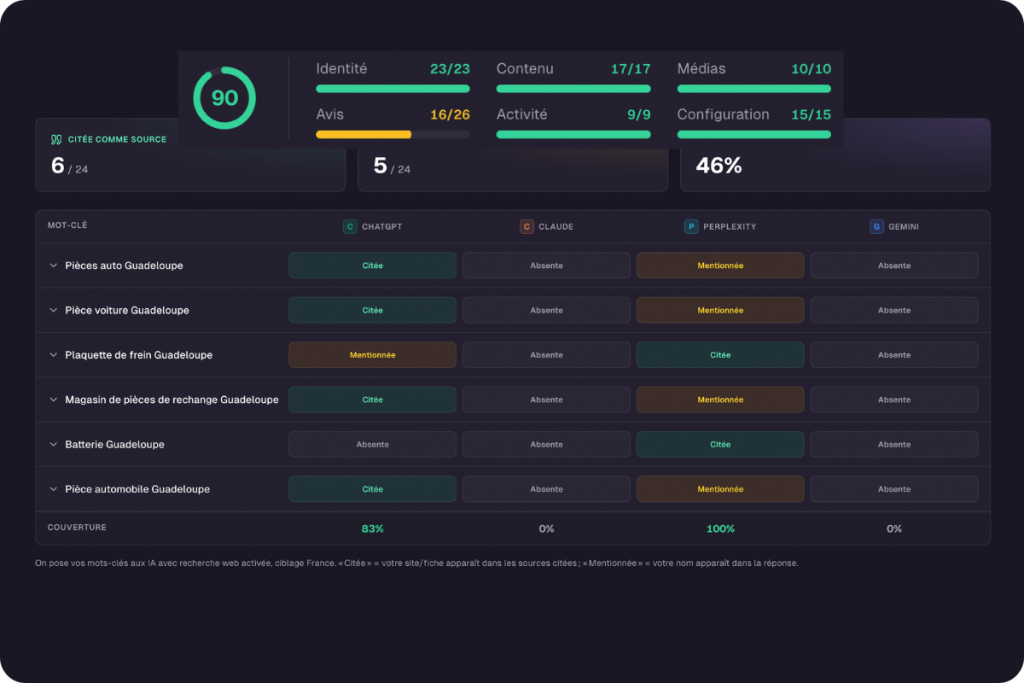
Task: Click the COUVERTURE row label
Action: 76,528
